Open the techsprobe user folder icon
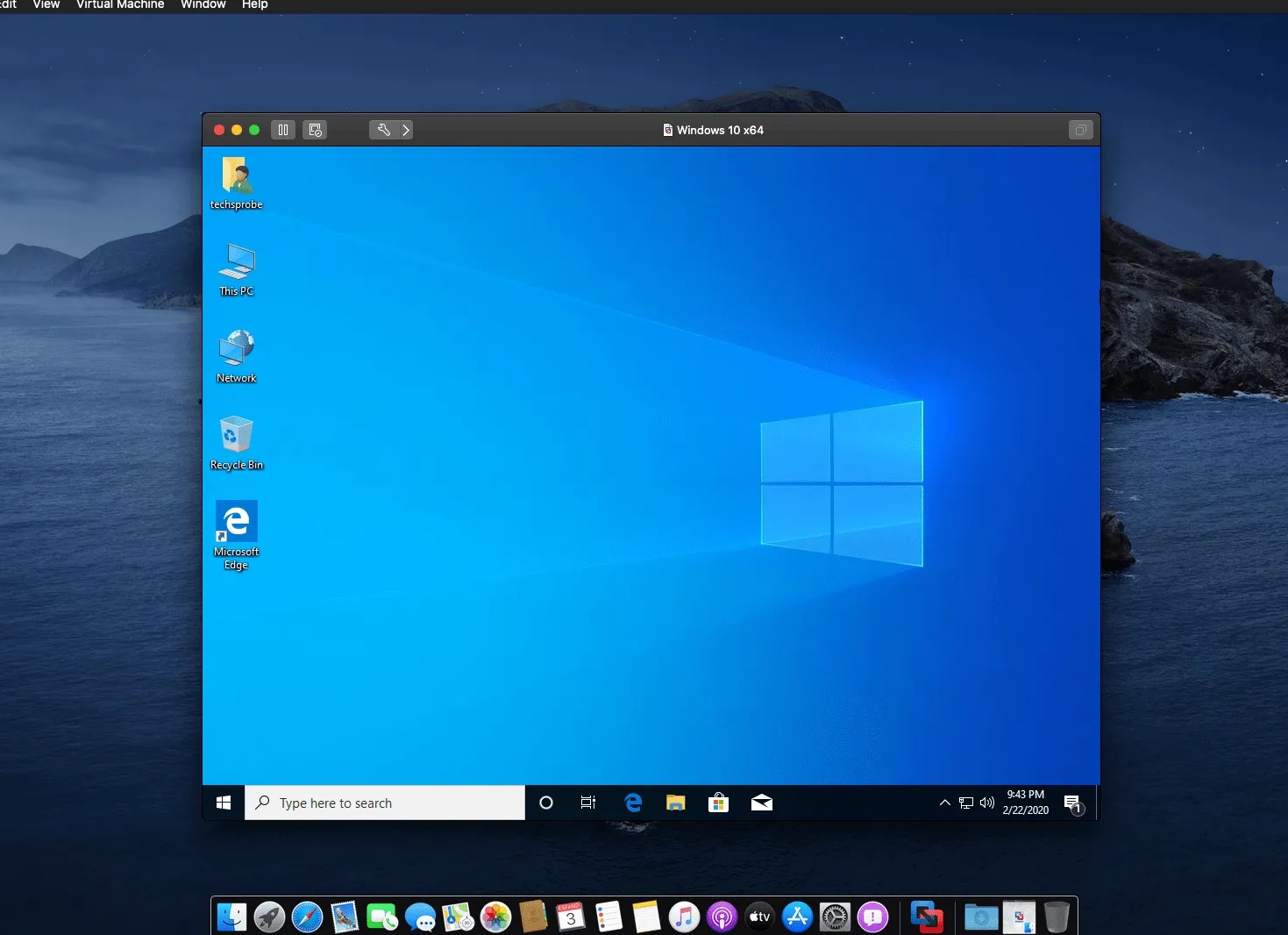Screen dimensions: 1288x935 point(237,183)
